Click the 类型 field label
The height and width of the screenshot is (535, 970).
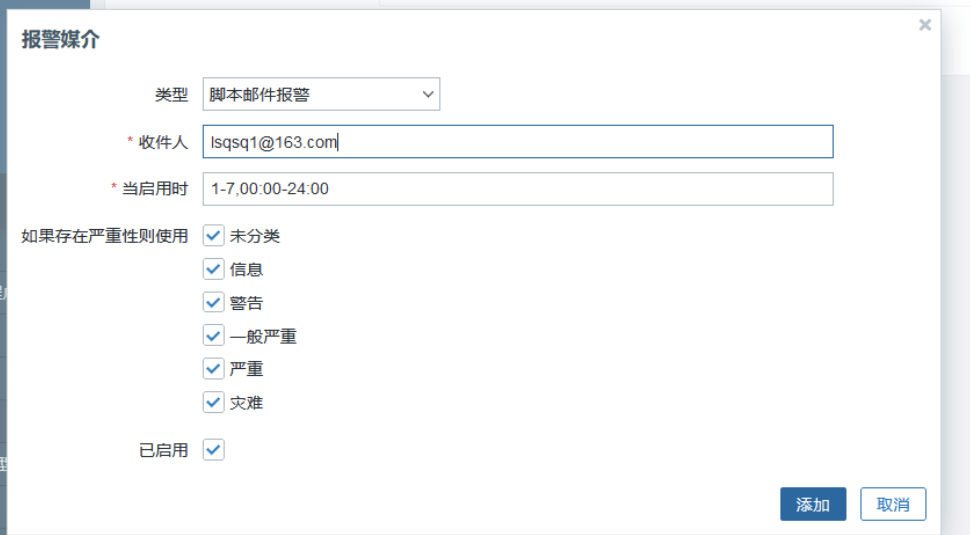[171, 94]
